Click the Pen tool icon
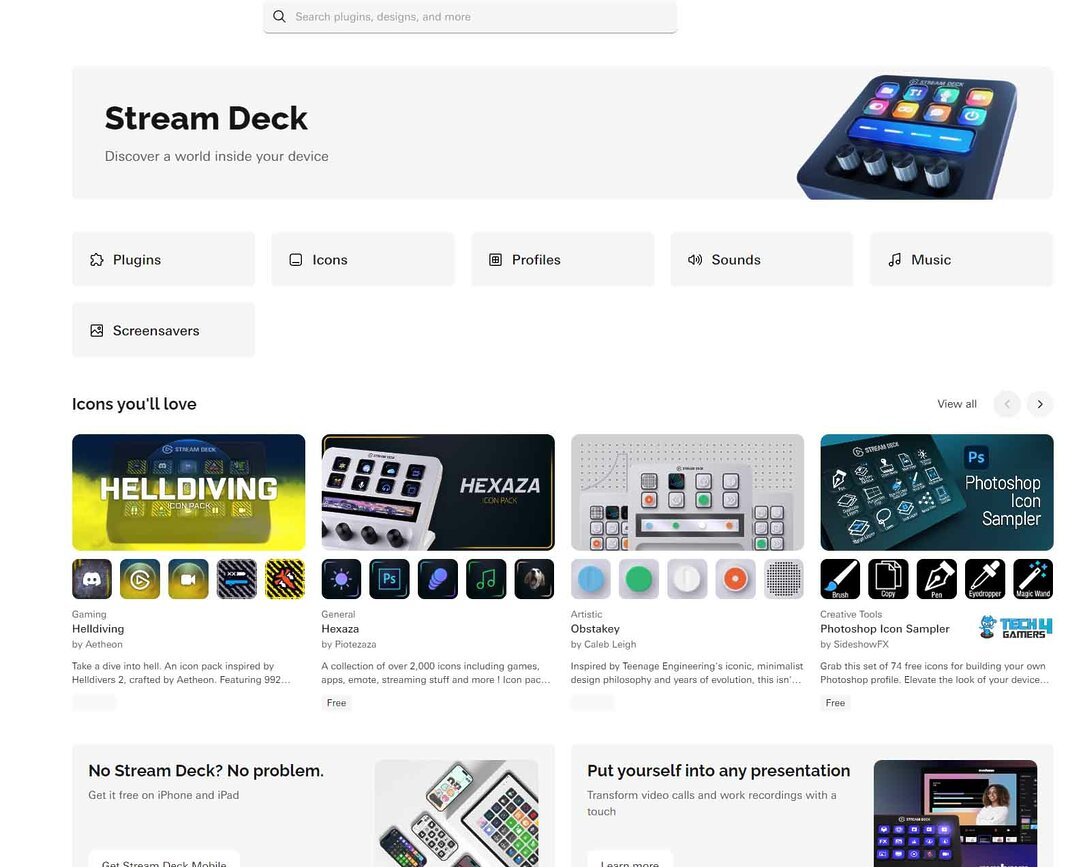 (937, 579)
